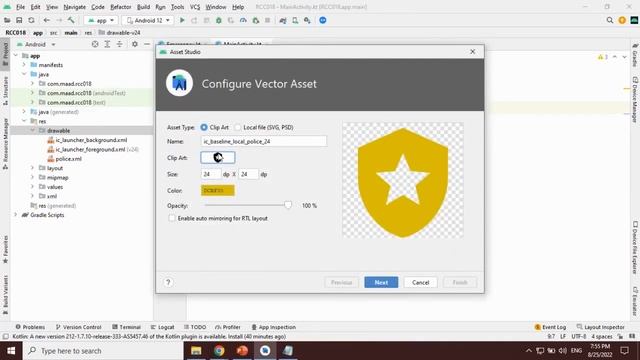Click the Next button in Asset Studio
640x360 pixels.
(381, 282)
